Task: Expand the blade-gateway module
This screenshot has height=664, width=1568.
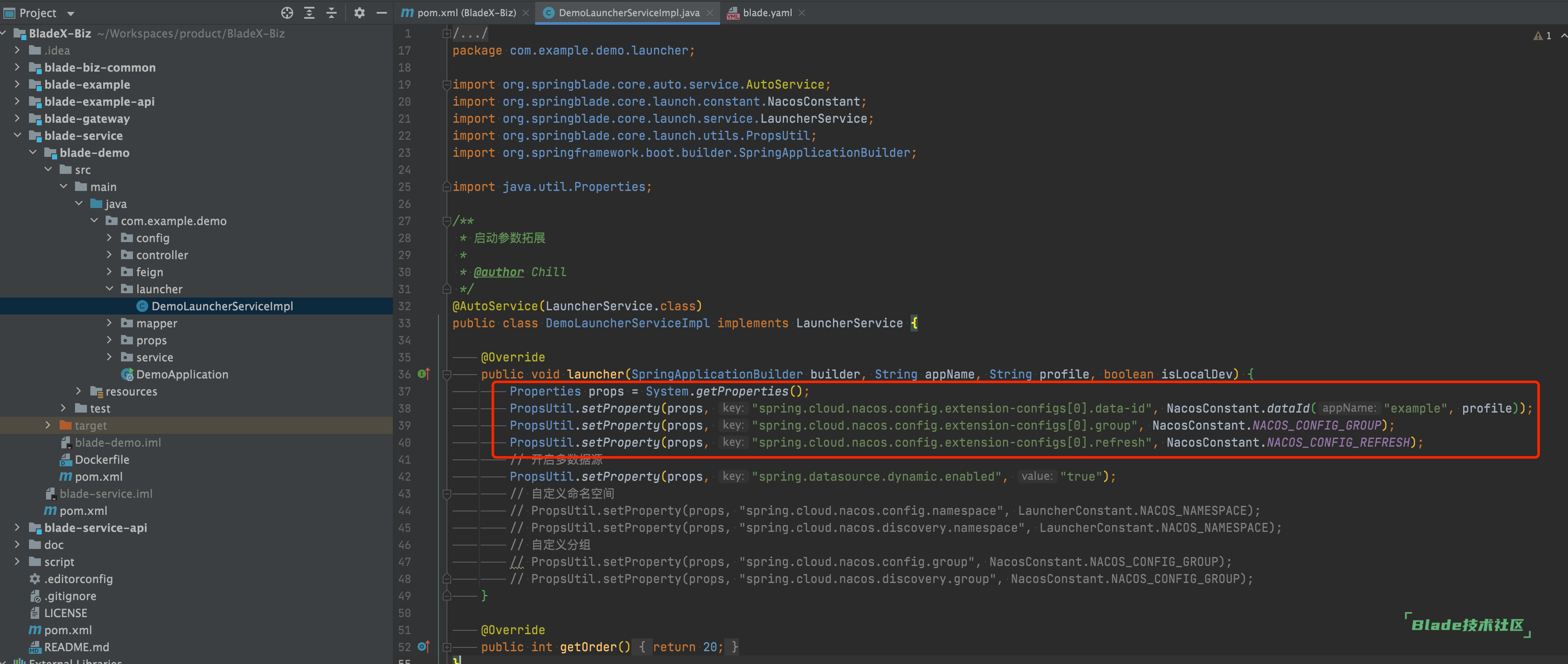Action: pyautogui.click(x=17, y=118)
